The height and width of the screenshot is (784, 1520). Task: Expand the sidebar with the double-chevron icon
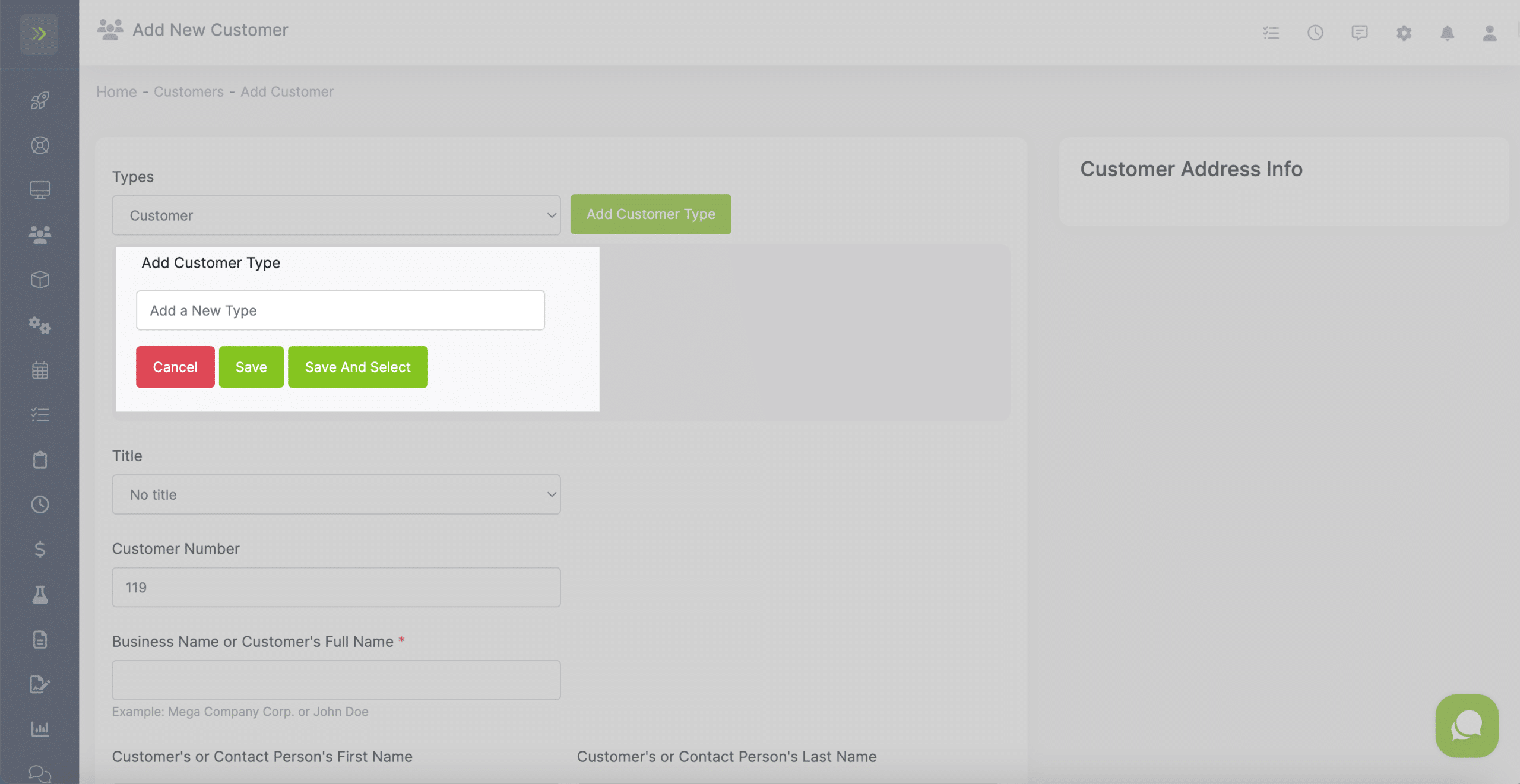[x=39, y=34]
